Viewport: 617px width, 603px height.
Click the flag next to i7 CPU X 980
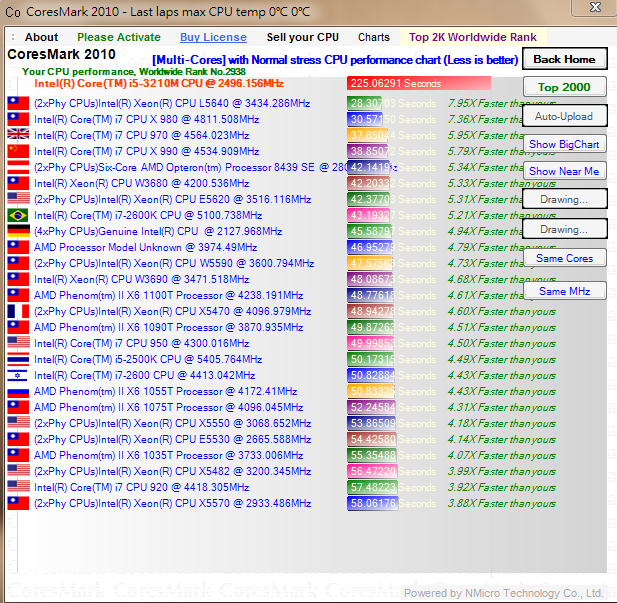[18, 119]
